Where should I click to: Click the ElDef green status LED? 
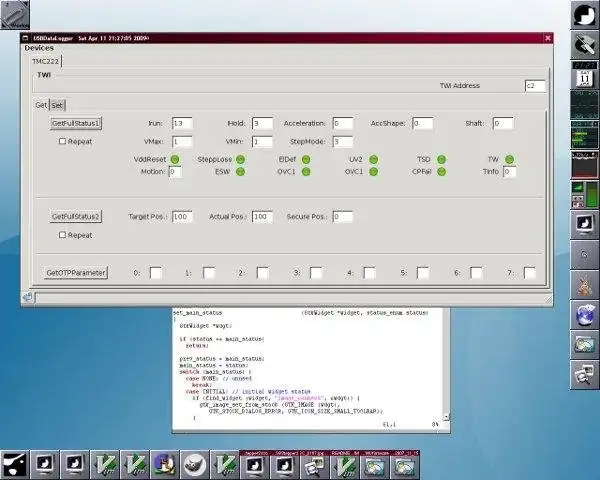coord(306,159)
